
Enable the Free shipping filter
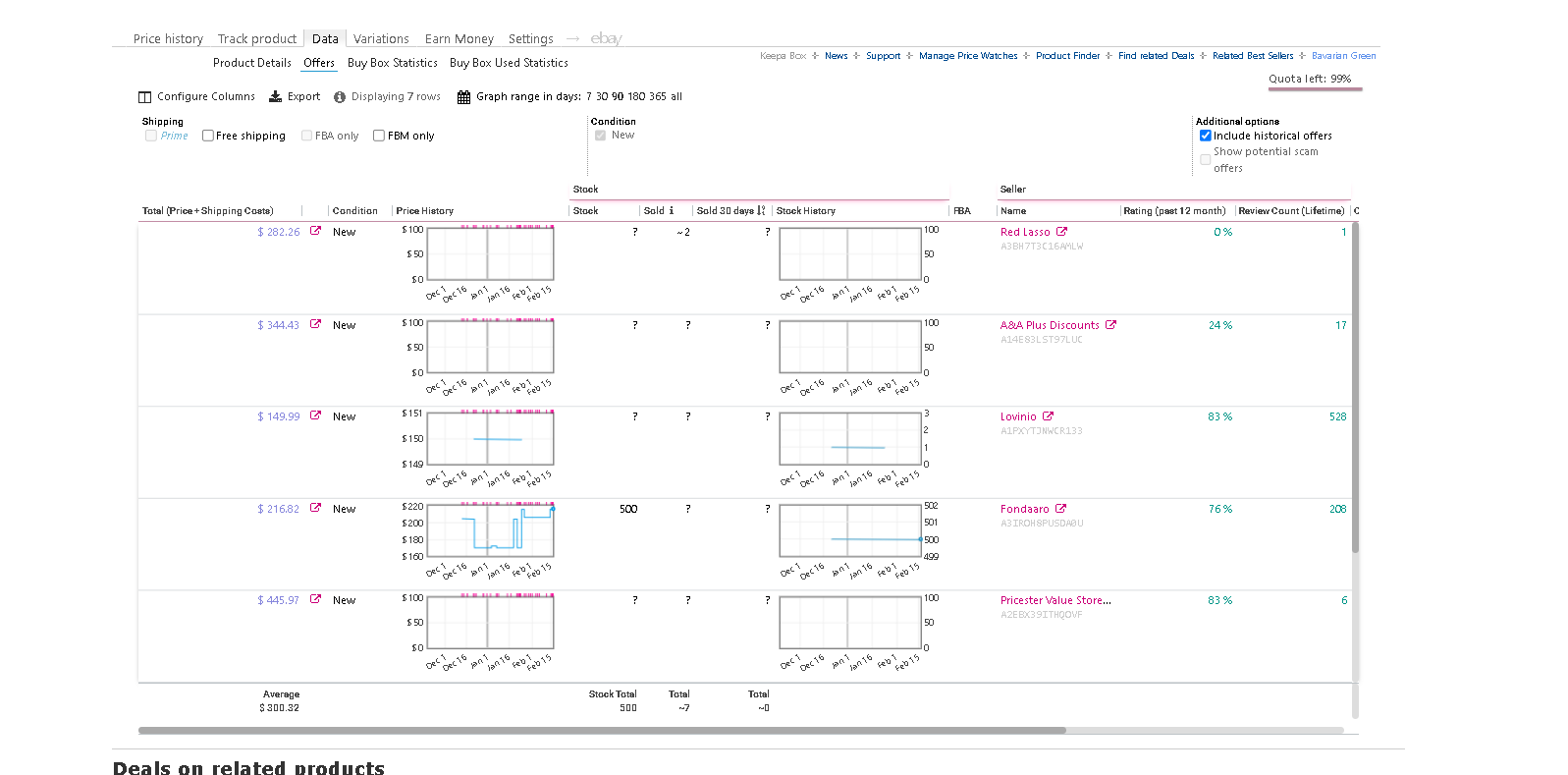point(208,136)
